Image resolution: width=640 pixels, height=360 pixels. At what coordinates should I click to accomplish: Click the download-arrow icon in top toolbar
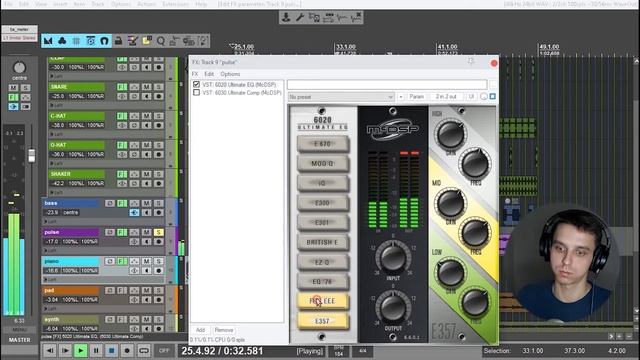[286, 17]
